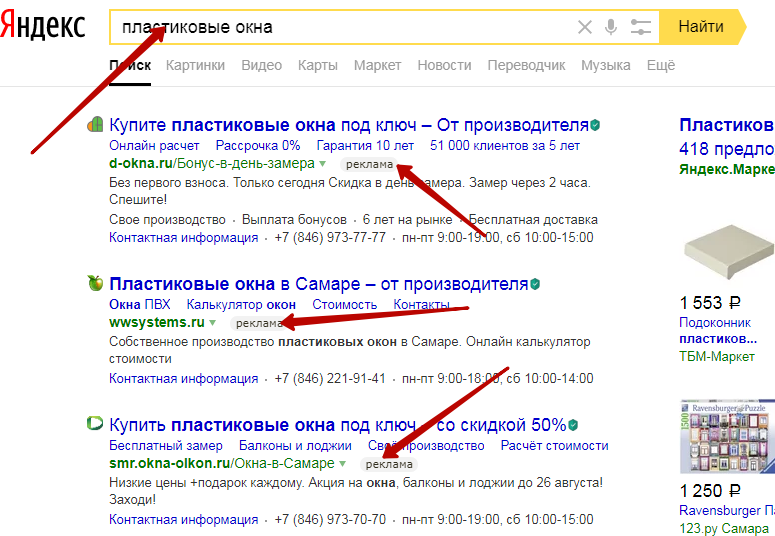775x536 pixels.
Task: Switch to the Новости tab
Action: tap(444, 65)
